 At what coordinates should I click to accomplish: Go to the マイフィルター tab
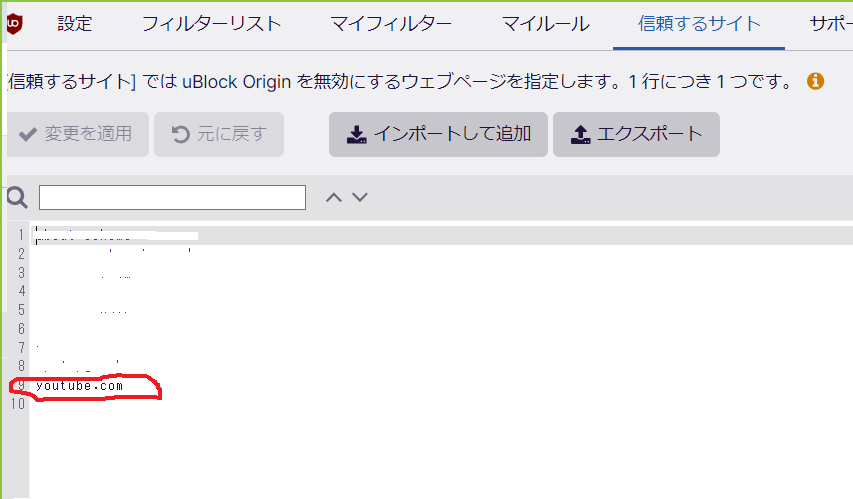pyautogui.click(x=391, y=24)
